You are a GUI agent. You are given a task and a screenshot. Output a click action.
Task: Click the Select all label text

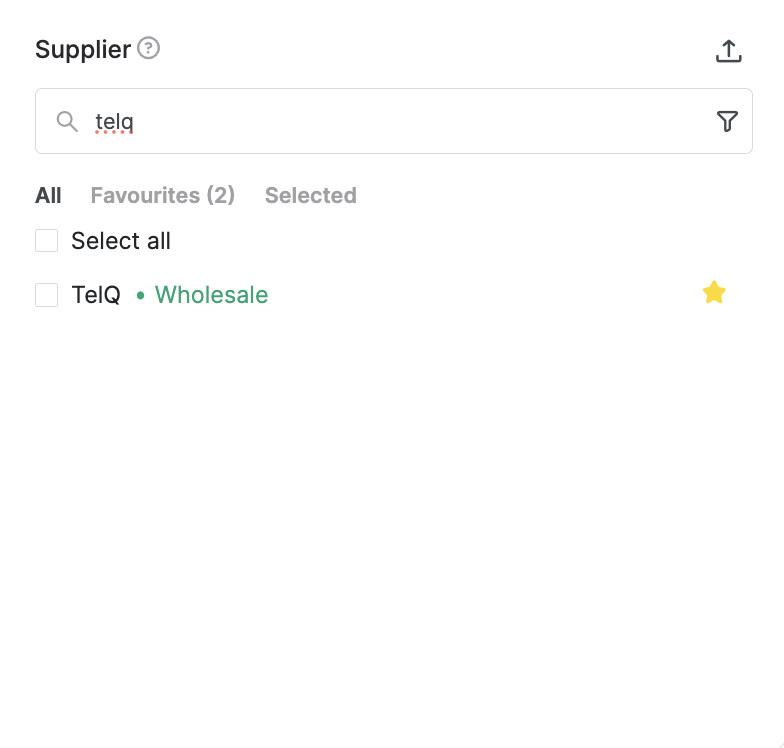click(120, 240)
